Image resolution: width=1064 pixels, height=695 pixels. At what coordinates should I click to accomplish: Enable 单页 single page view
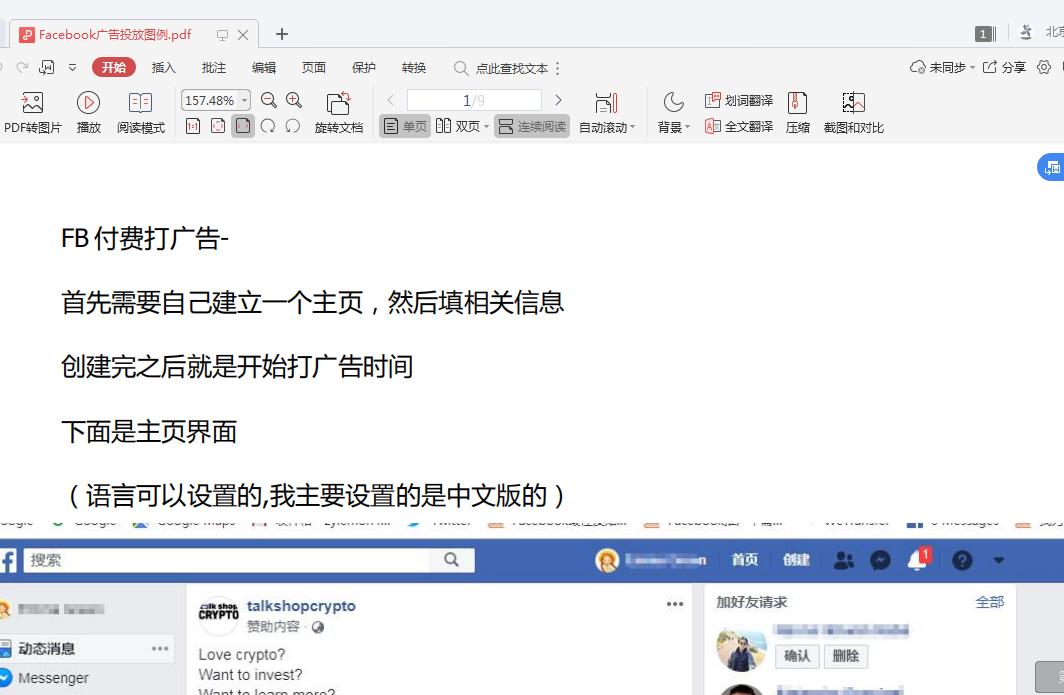coord(405,126)
